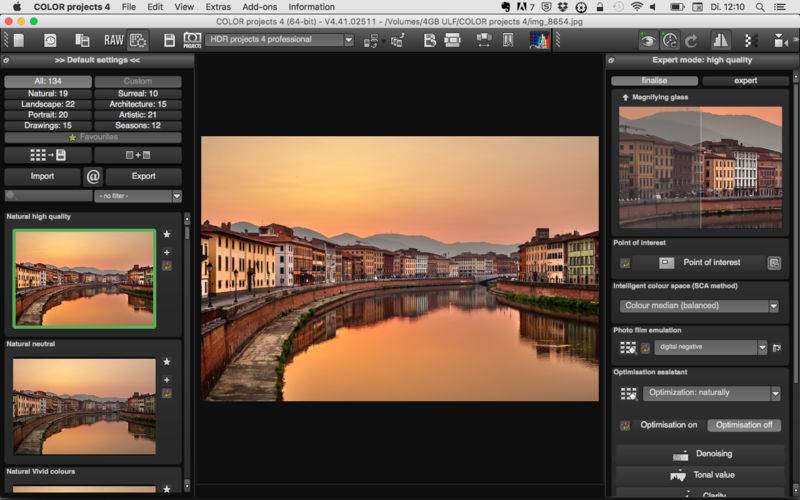Toggle the mirrored before/after comparison icon
The image size is (800, 500).
tap(720, 41)
